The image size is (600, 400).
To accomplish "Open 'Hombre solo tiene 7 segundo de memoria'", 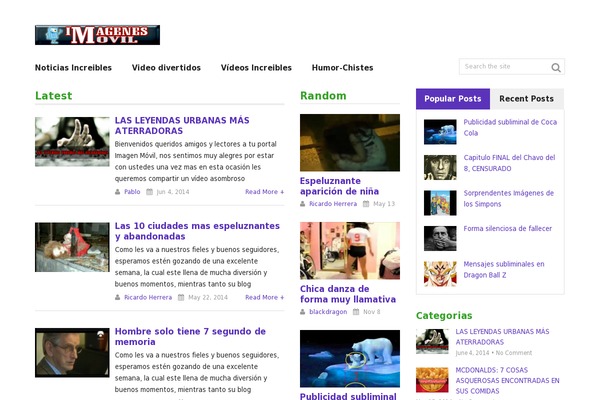I will (190, 336).
